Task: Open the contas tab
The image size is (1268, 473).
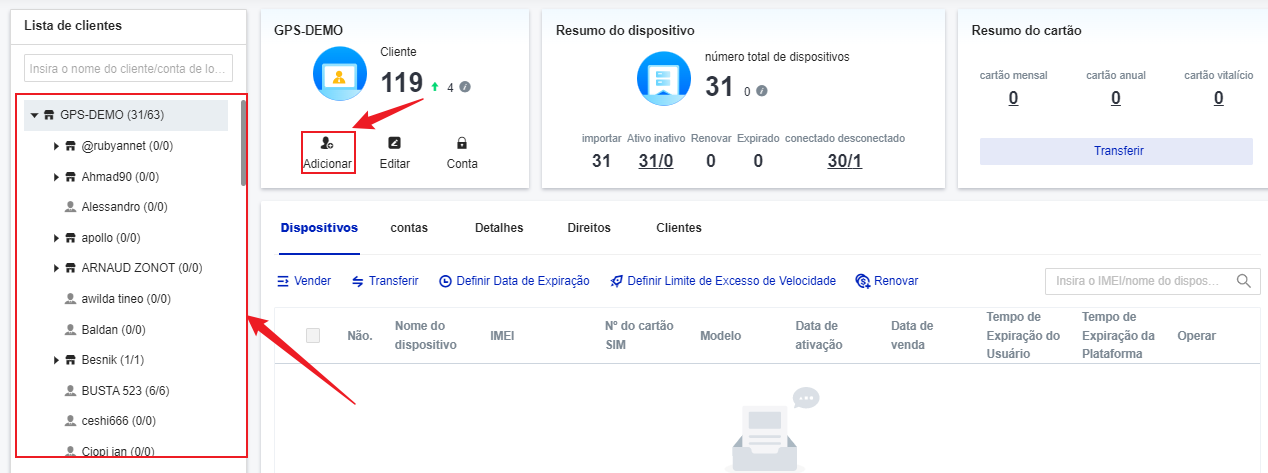Action: click(409, 228)
